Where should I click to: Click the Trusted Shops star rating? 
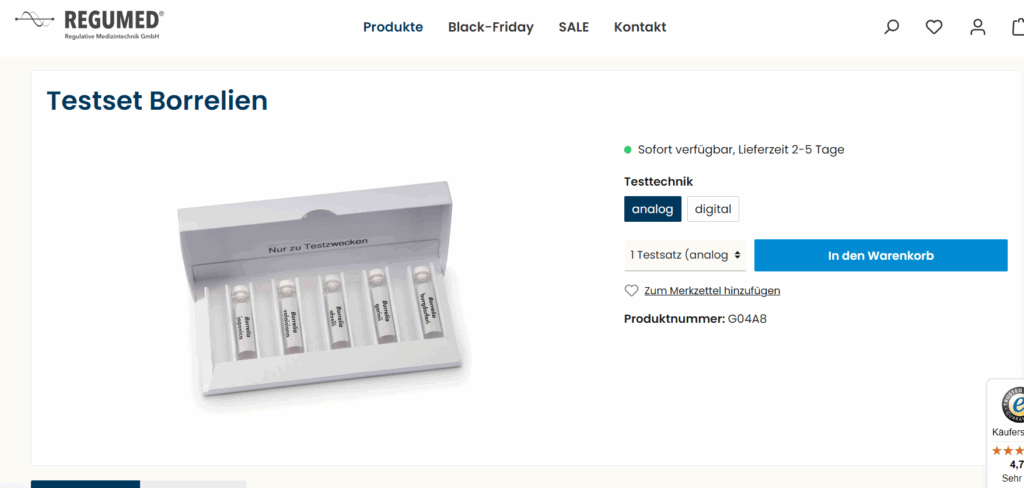coord(1008,450)
